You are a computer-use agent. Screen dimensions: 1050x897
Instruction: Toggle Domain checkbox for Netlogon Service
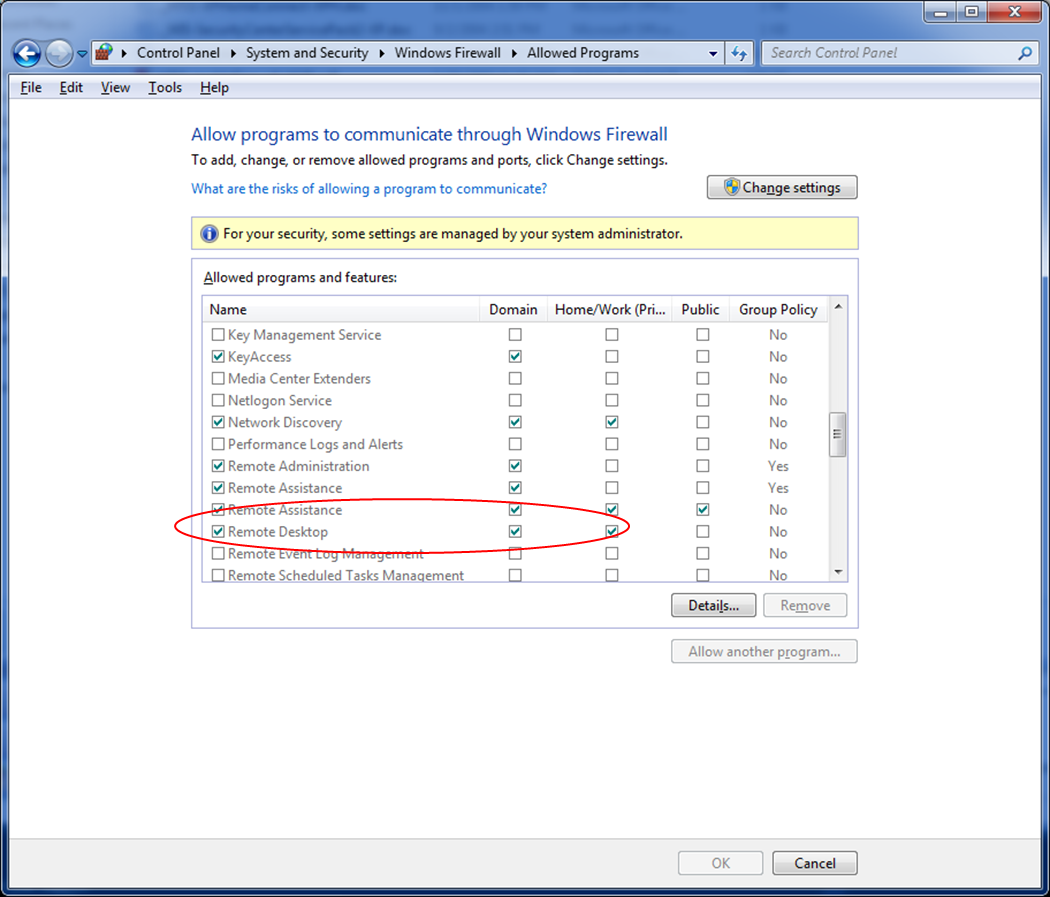pyautogui.click(x=515, y=400)
